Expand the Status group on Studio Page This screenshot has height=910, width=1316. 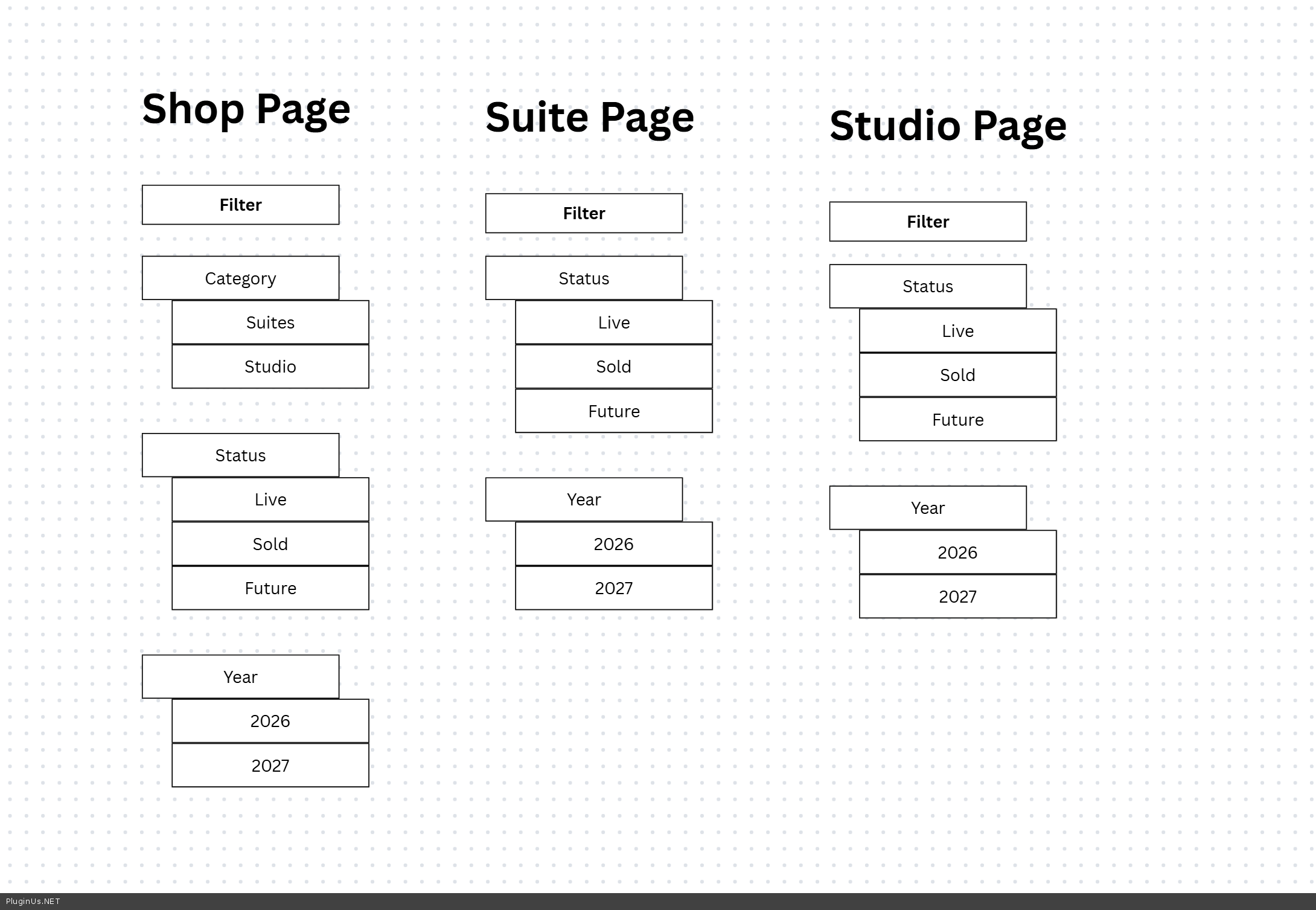click(x=927, y=286)
